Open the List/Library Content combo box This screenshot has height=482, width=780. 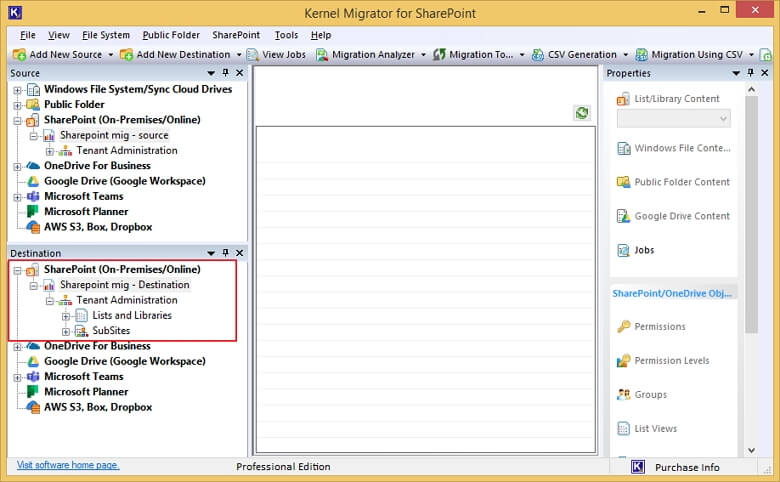[x=674, y=119]
